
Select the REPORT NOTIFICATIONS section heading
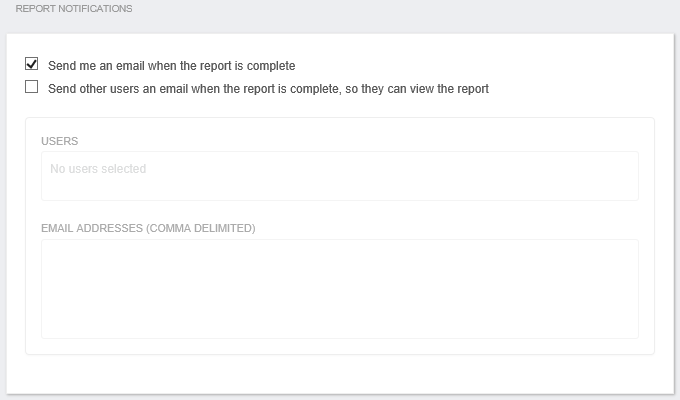point(74,9)
